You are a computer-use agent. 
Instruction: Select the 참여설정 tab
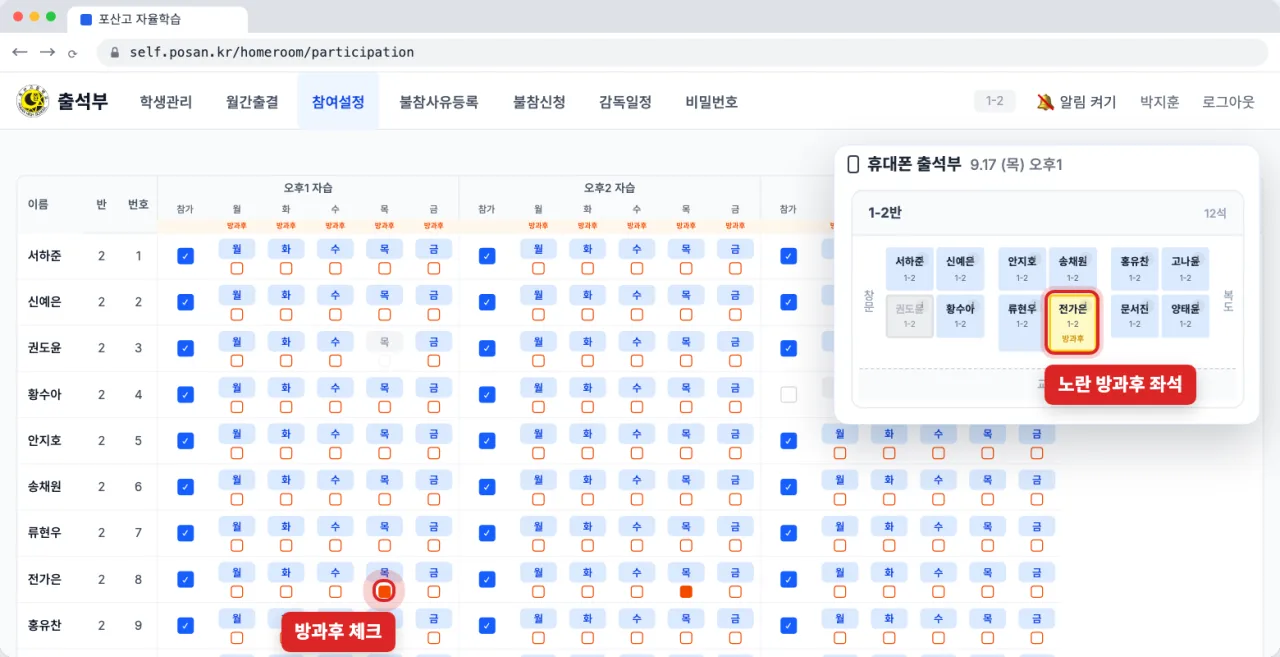338,102
